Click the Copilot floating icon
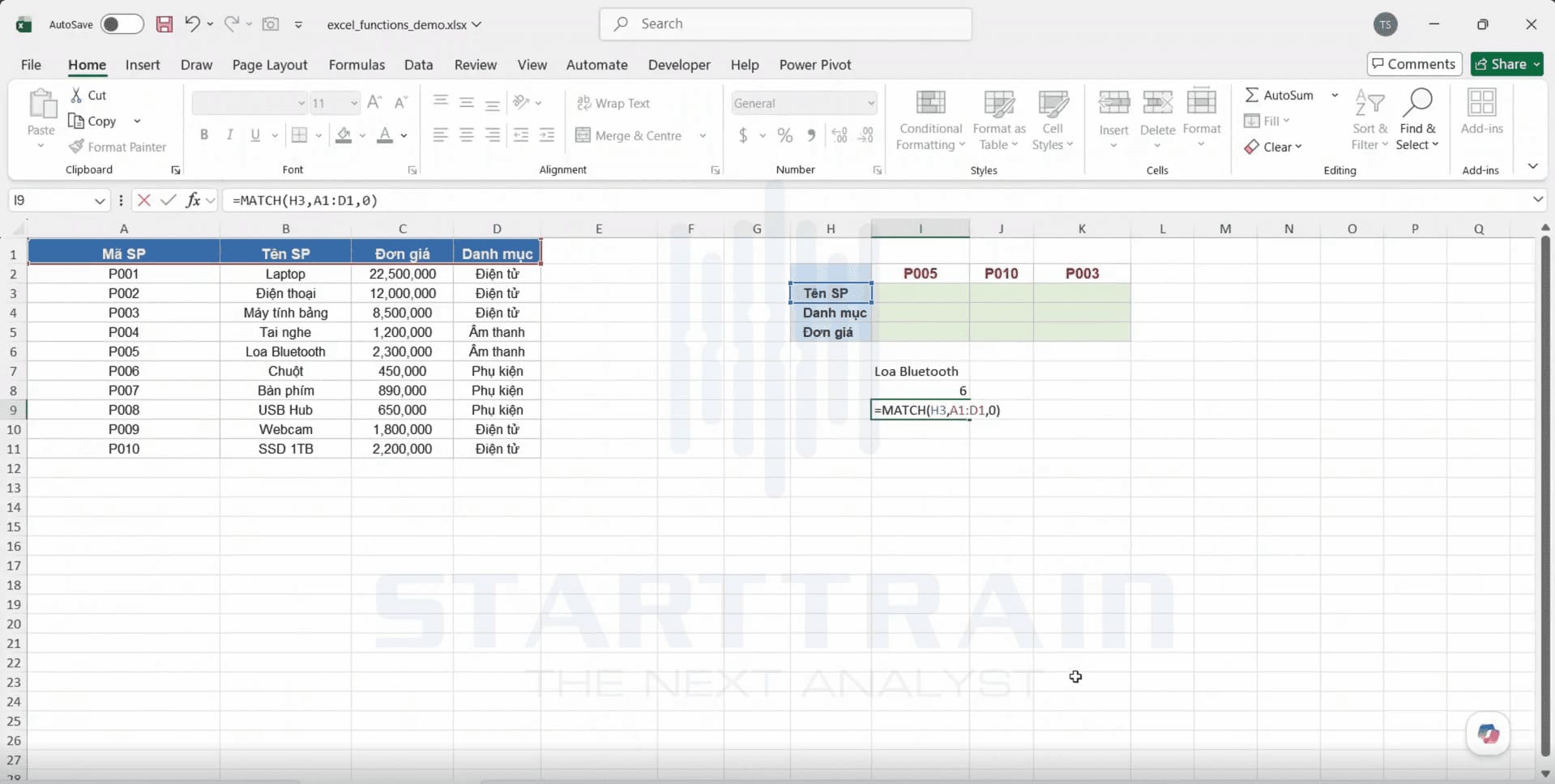1555x784 pixels. (x=1488, y=734)
